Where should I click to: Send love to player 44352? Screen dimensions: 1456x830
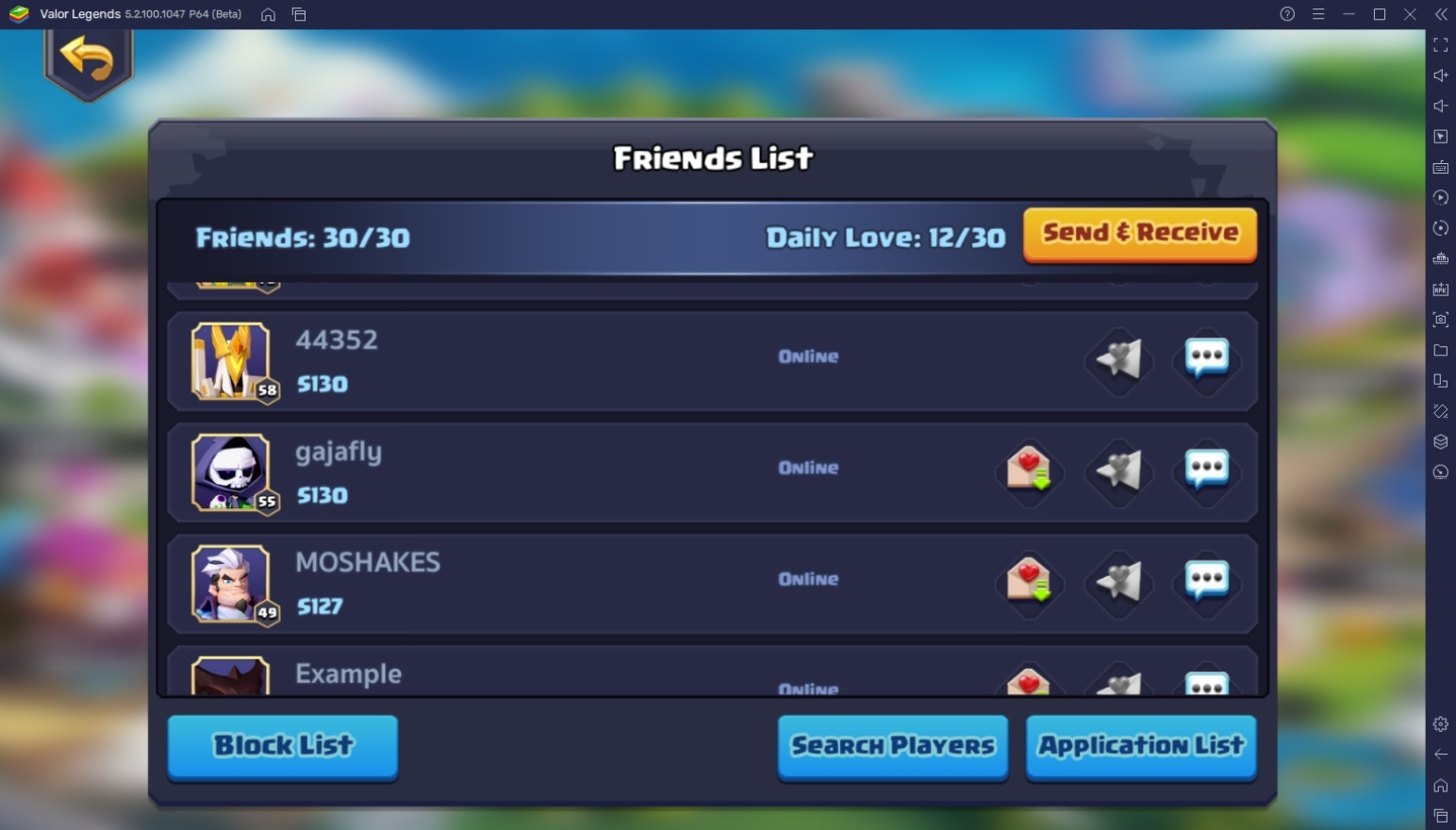[x=1118, y=358]
